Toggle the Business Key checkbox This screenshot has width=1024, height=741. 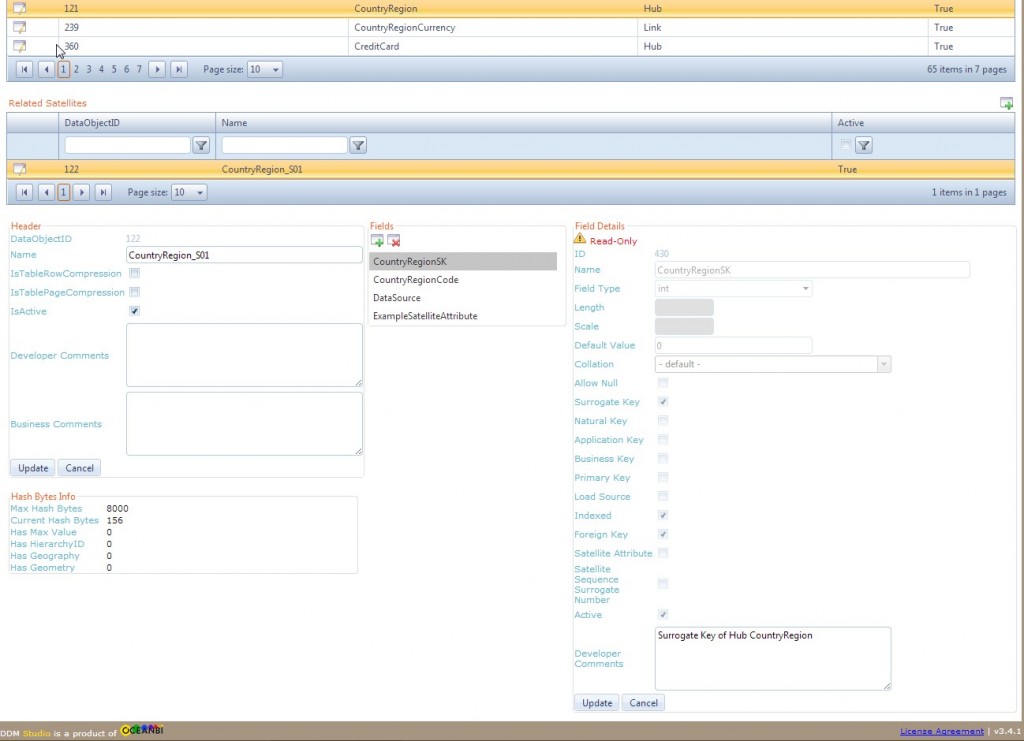coord(663,458)
